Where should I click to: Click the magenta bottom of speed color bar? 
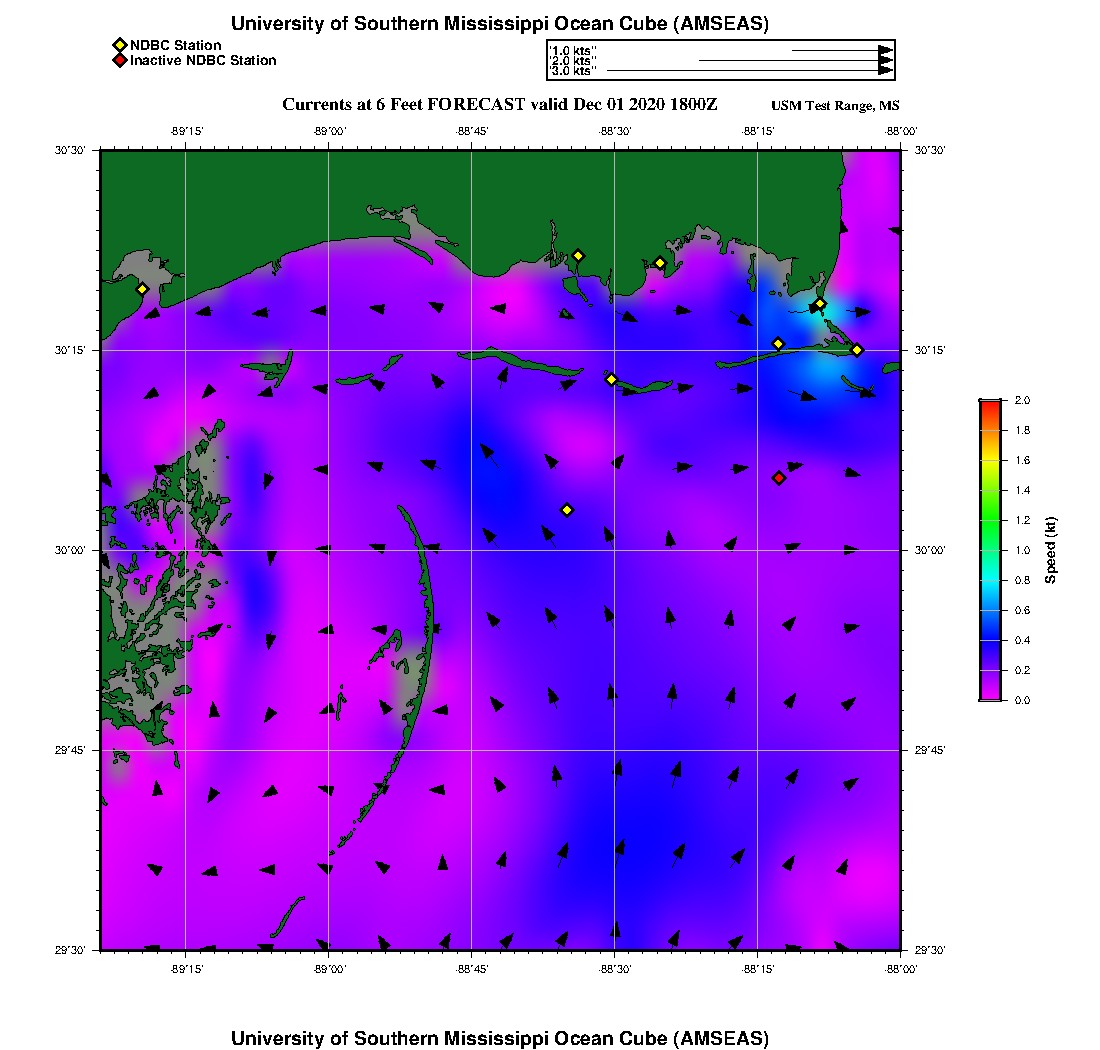click(x=989, y=696)
